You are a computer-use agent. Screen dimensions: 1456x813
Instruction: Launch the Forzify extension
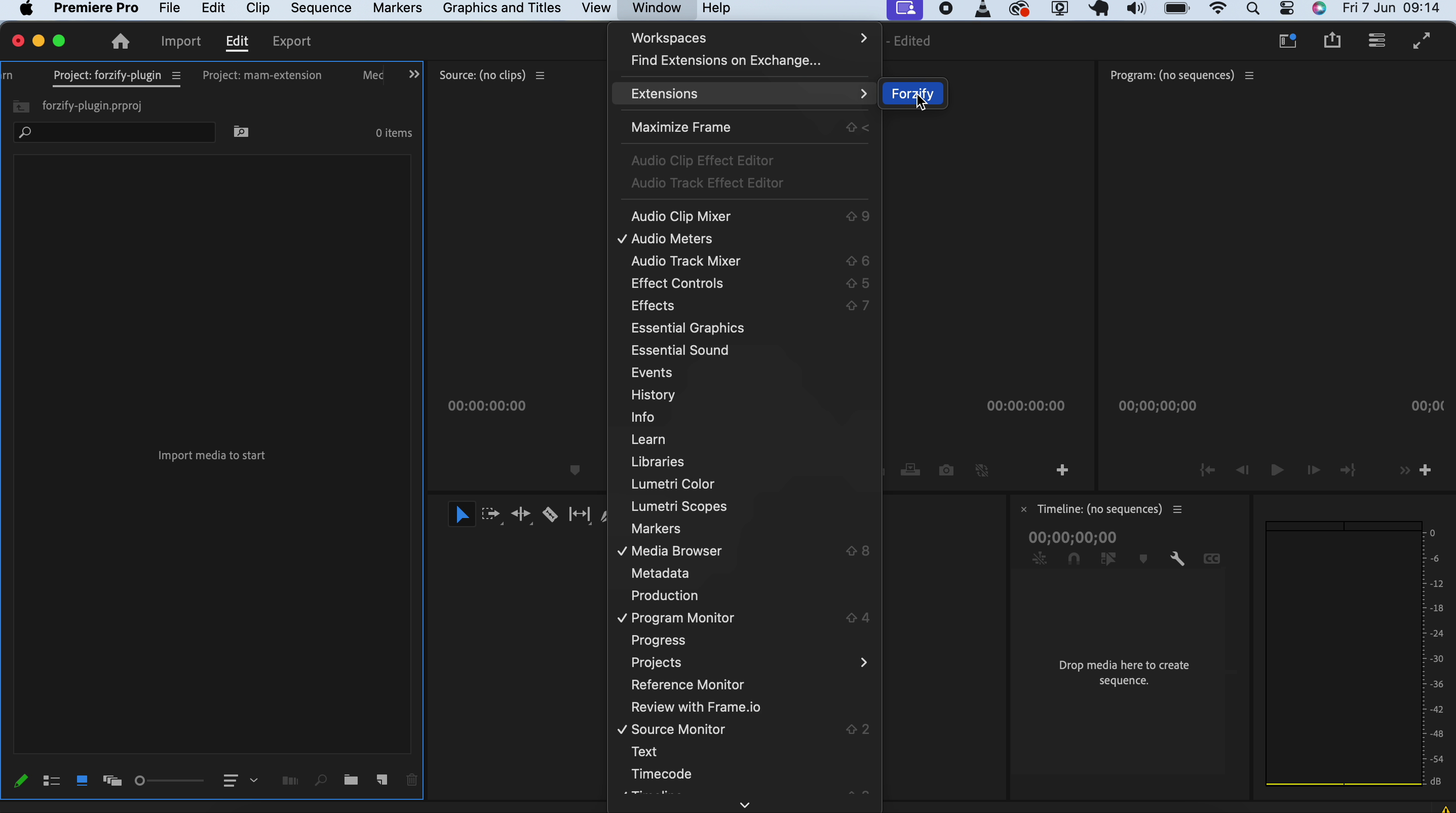click(913, 94)
